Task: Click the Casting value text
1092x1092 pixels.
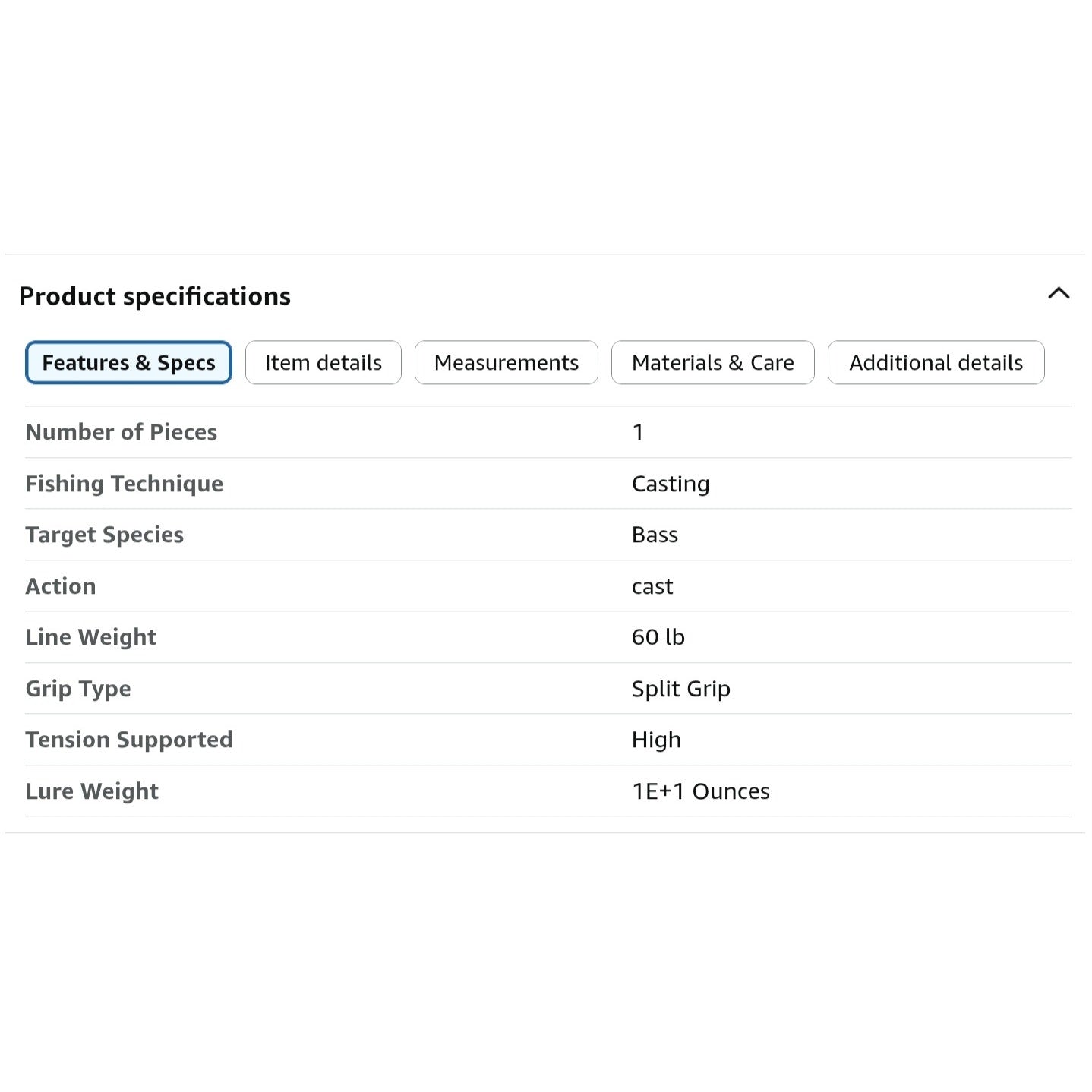Action: pyautogui.click(x=671, y=484)
